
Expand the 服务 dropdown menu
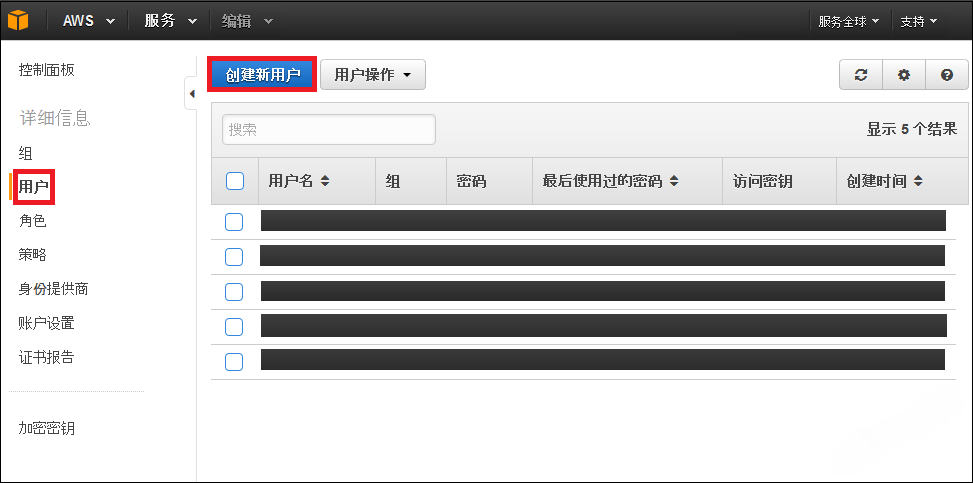point(171,20)
